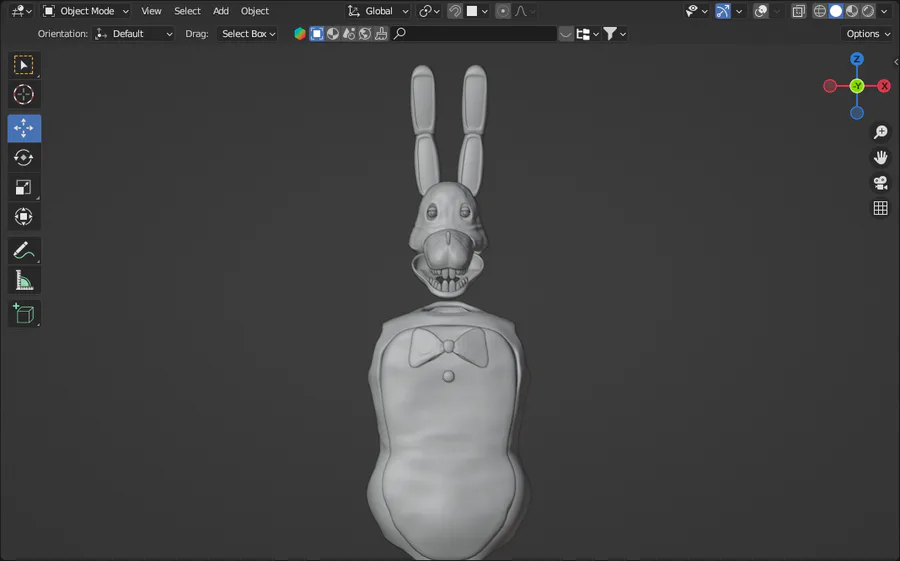Open the pivot point dropdown
The image size is (900, 561).
(x=429, y=11)
